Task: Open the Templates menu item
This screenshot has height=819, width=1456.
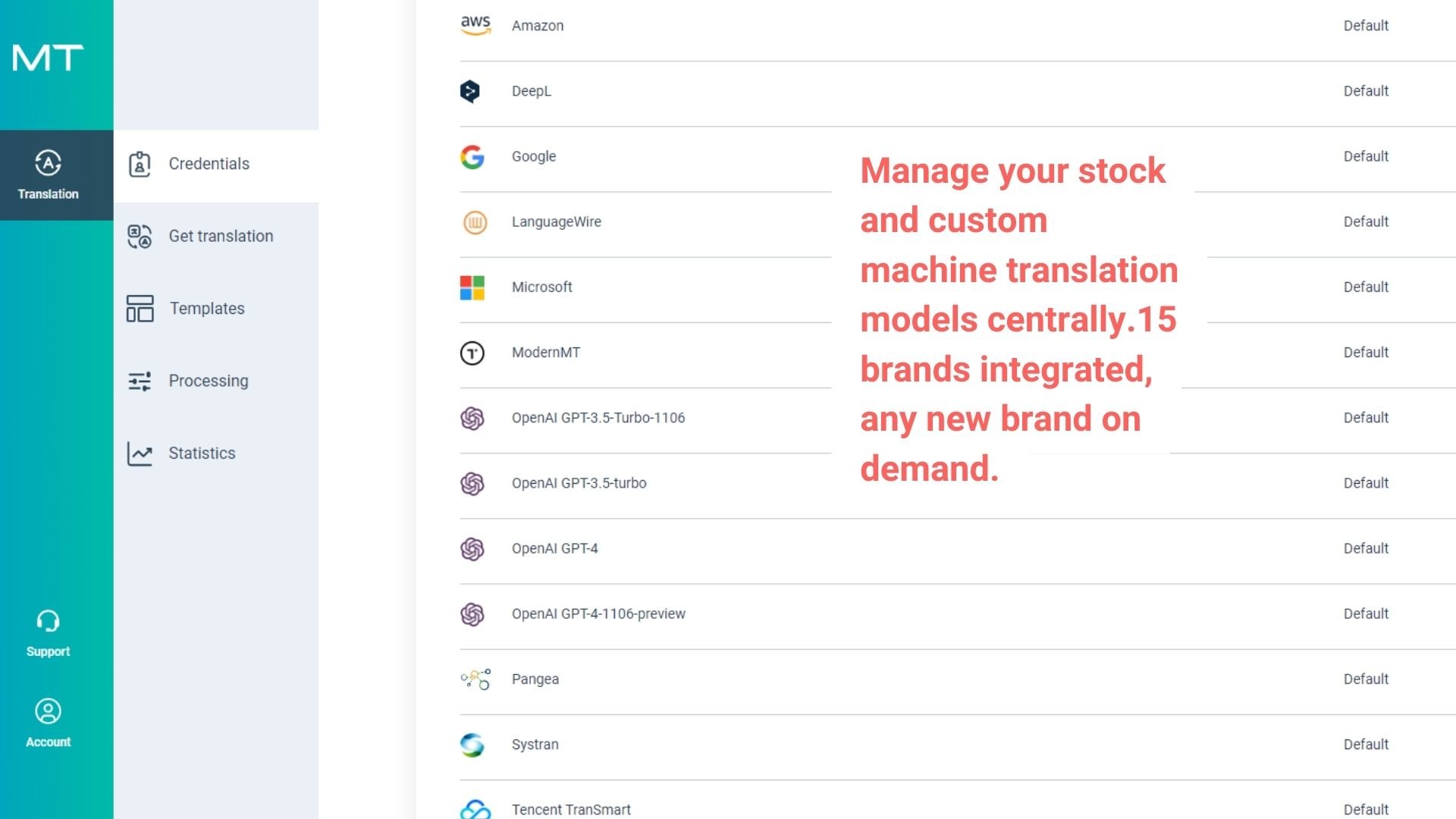Action: (206, 309)
